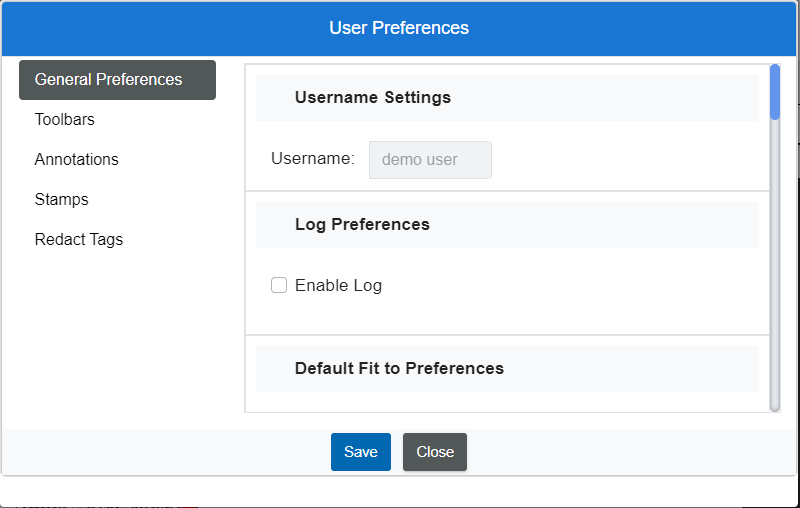
Task: Open the Redact Tags section
Action: 79,239
